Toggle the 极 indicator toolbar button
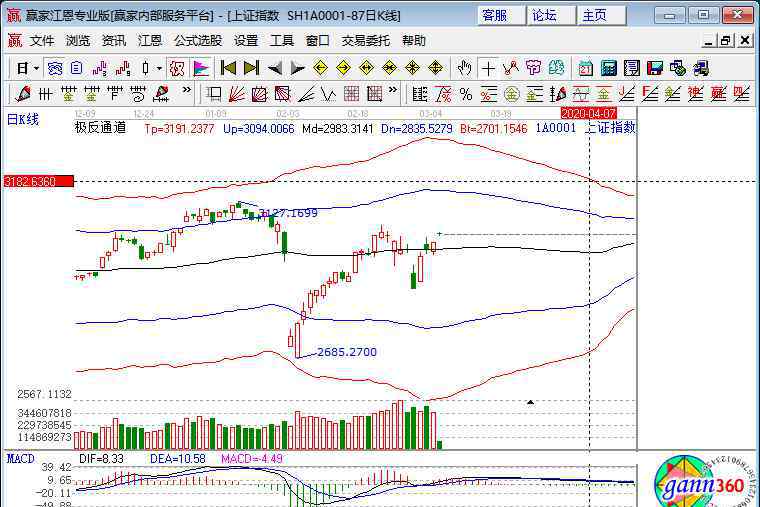This screenshot has height=507, width=760. tap(176, 68)
